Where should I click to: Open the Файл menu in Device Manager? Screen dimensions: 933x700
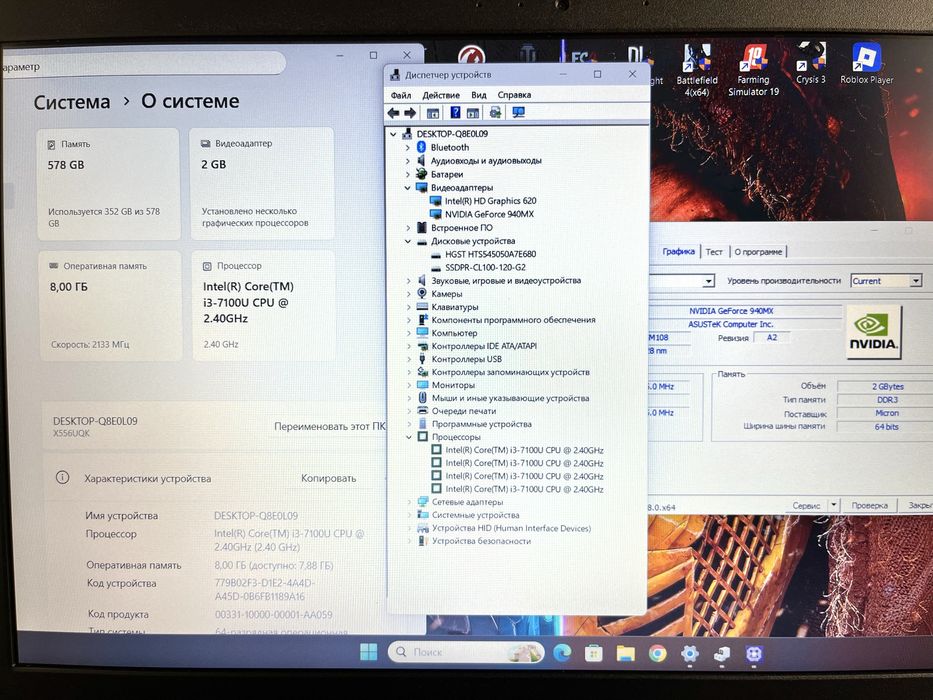(x=401, y=95)
